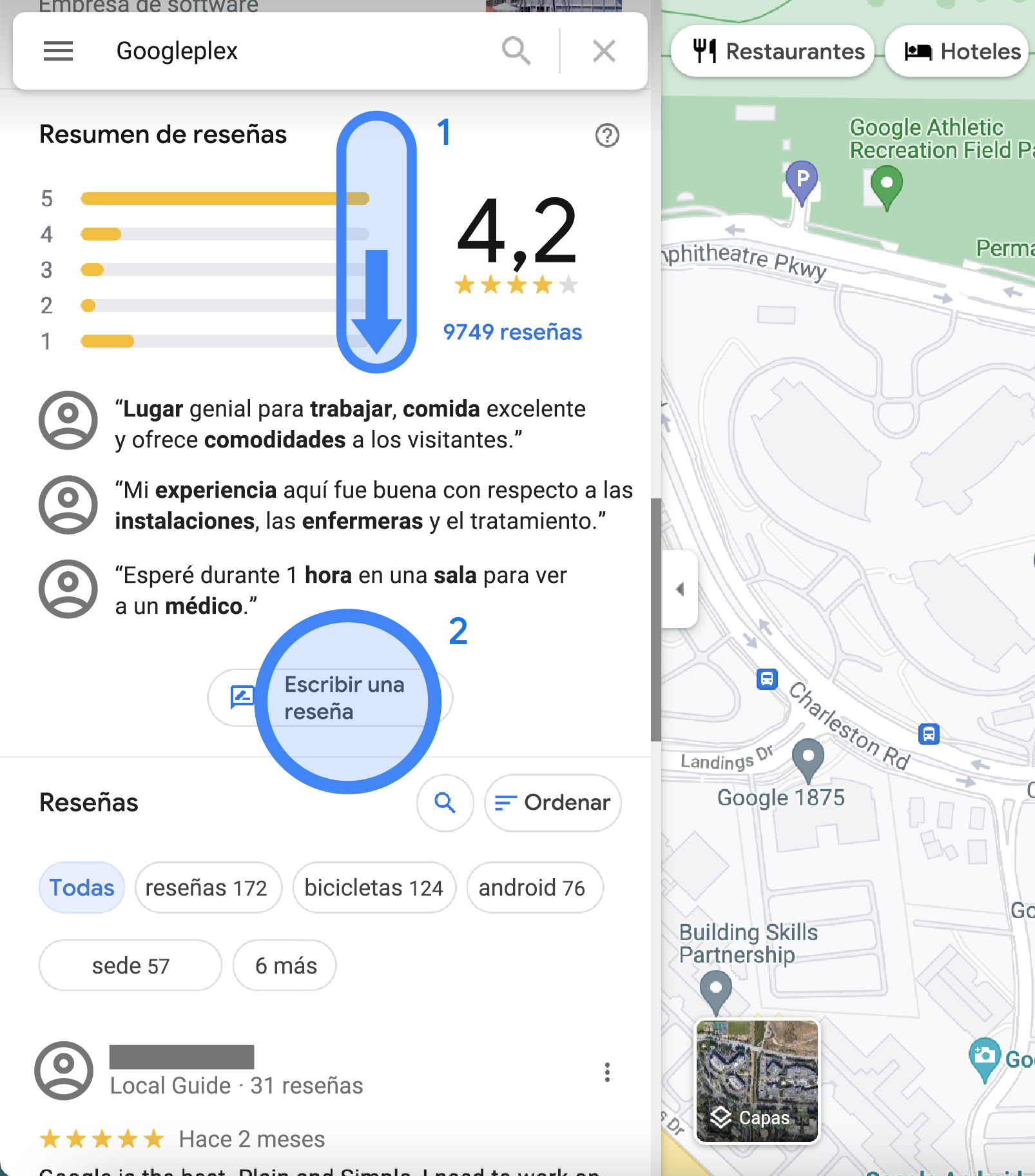Filter reviews by 'android 76' chip
Screen dimensions: 1035x1176
(535, 888)
